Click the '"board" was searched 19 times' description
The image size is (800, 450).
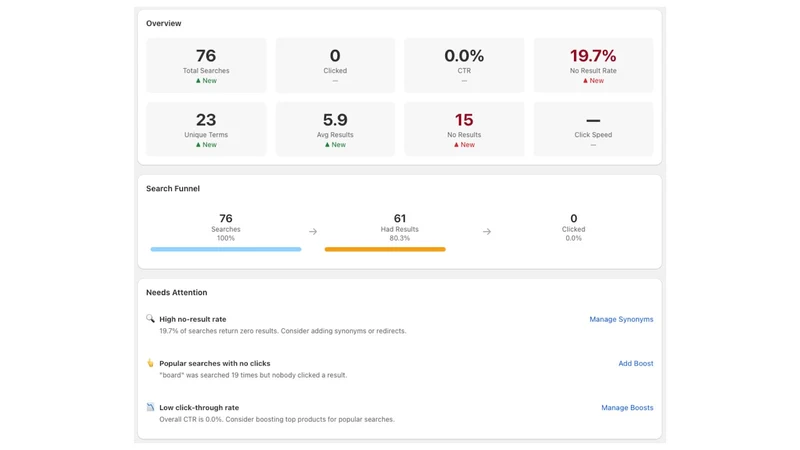253,375
